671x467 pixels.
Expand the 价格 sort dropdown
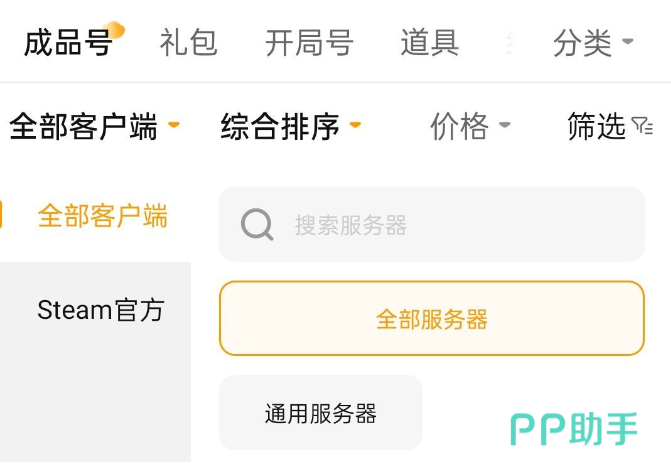click(470, 127)
